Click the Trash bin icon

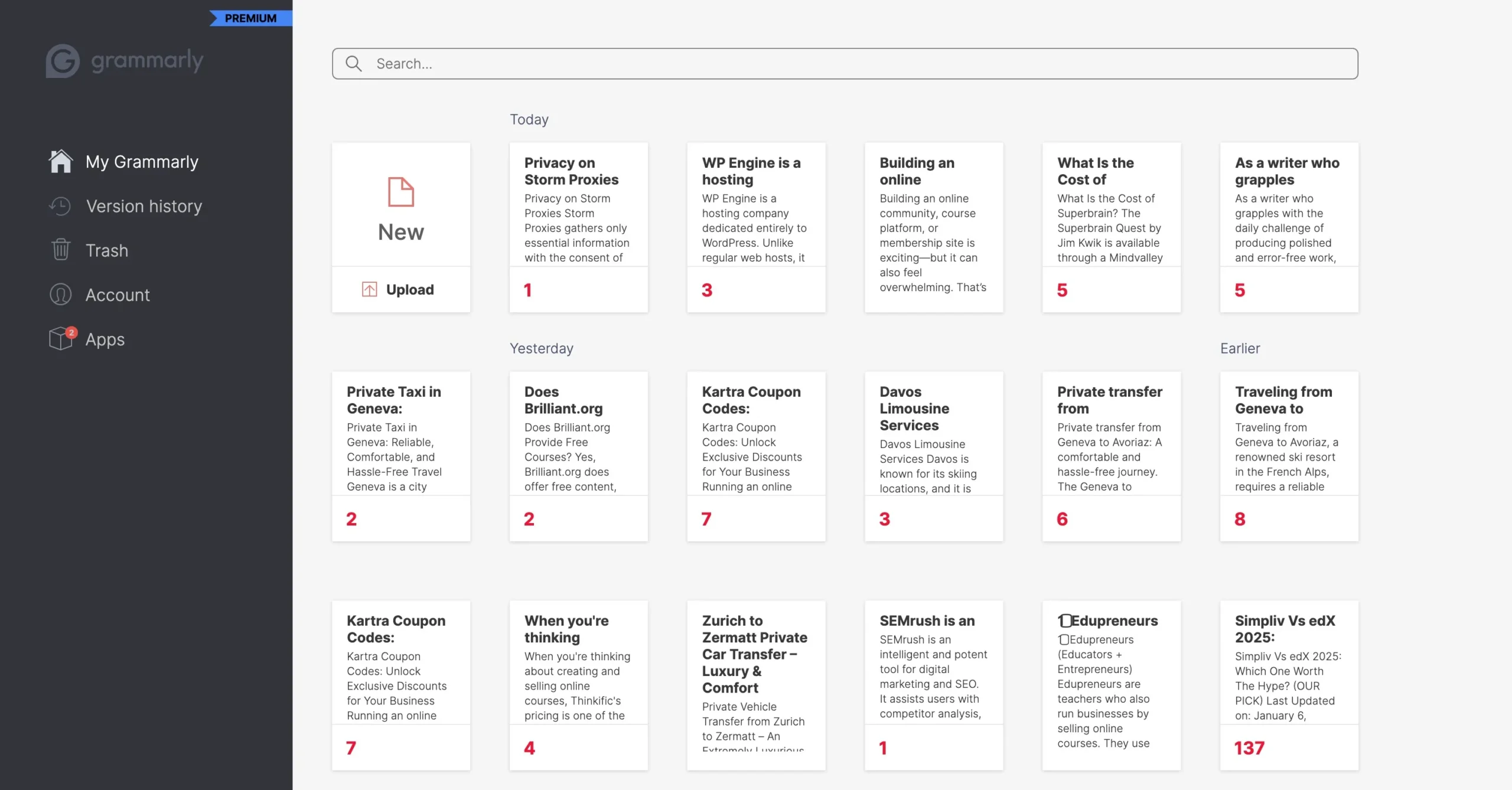[x=61, y=250]
